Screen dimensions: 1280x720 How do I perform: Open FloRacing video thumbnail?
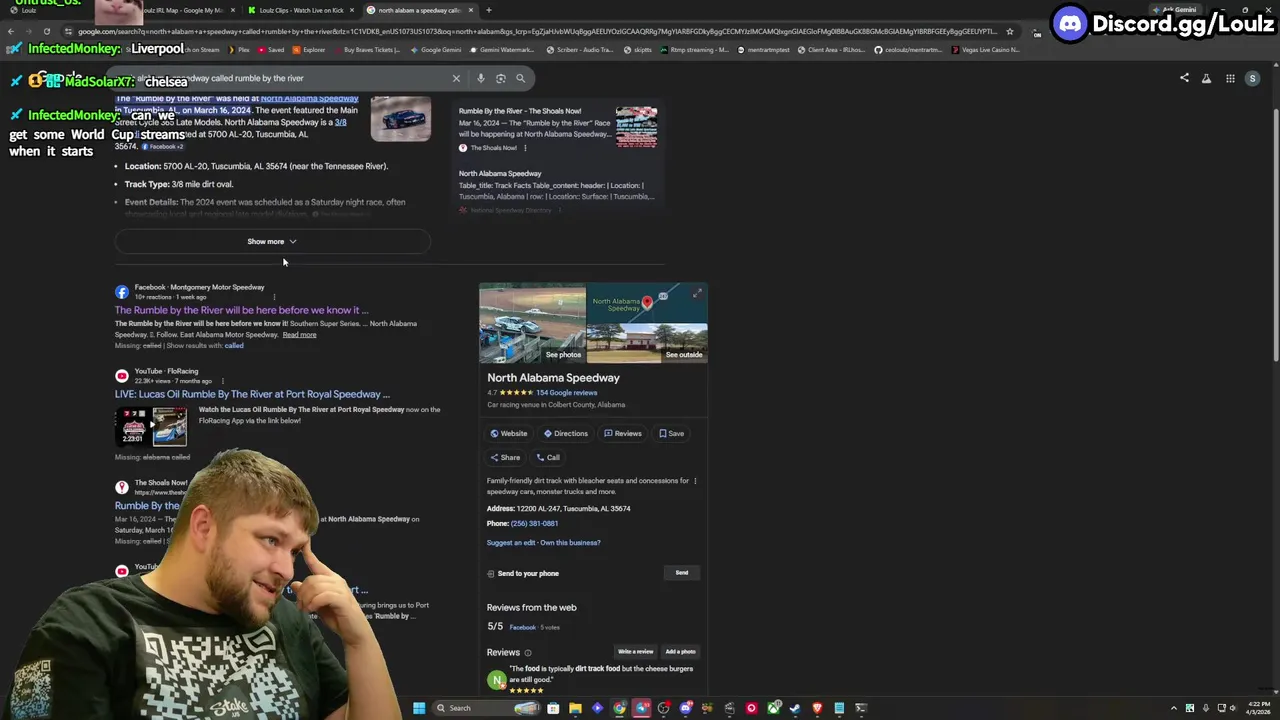coord(151,426)
